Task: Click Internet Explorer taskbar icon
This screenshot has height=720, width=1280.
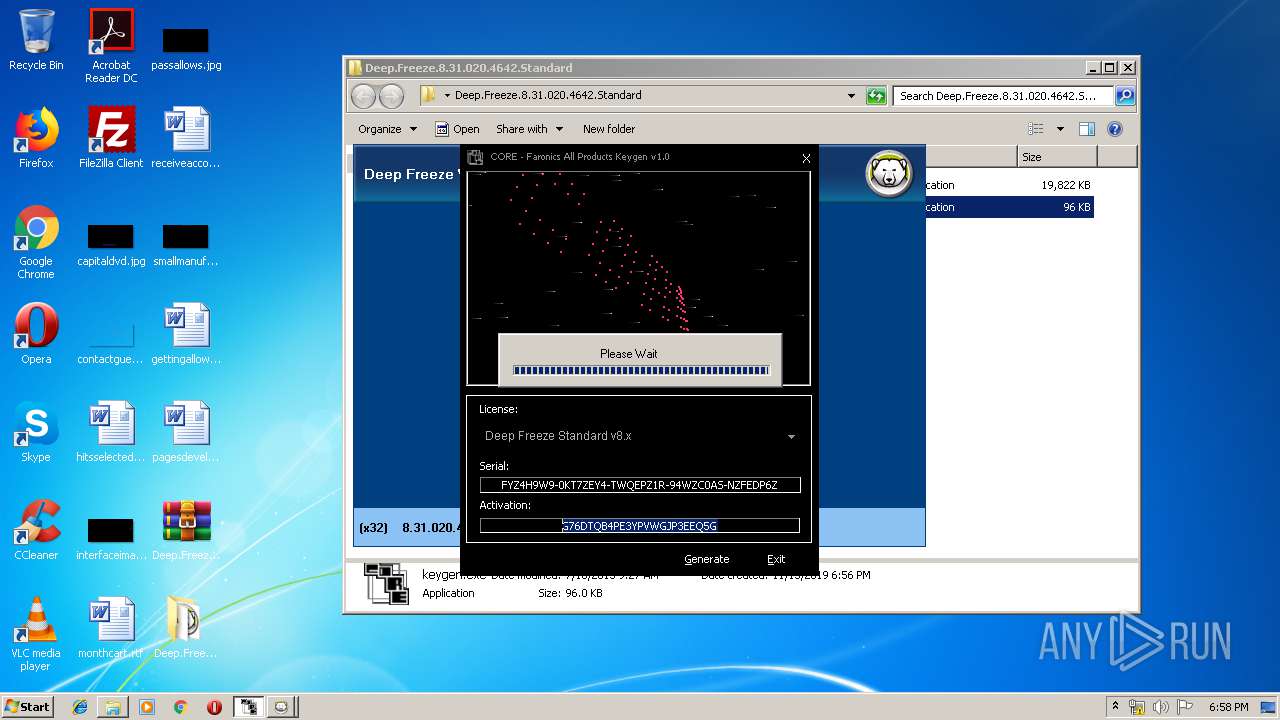Action: [80, 707]
